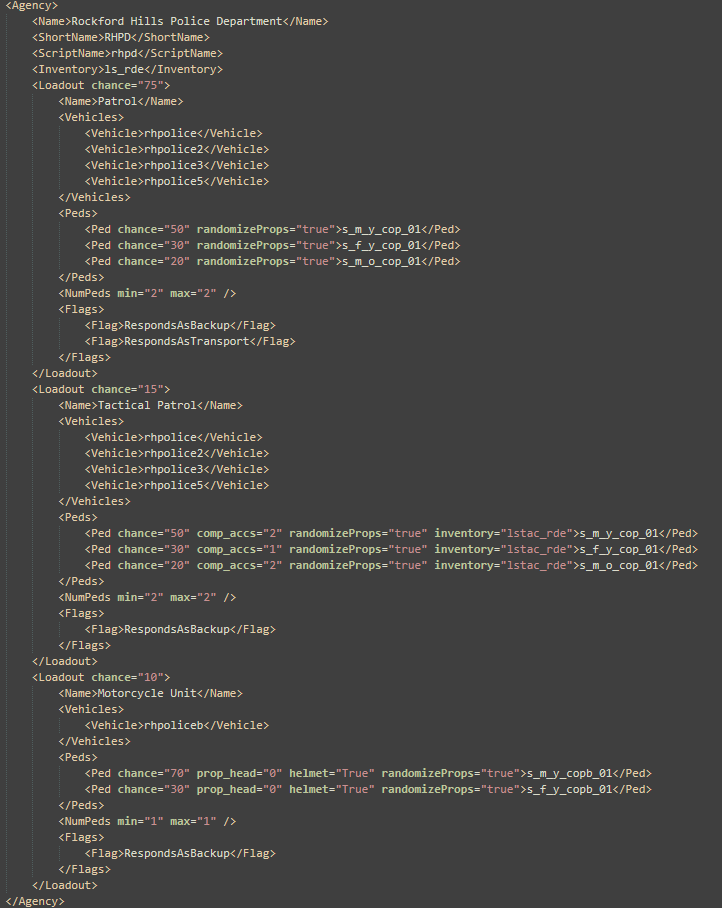Click the s_m_y_copb_01 ped model text

[569, 773]
